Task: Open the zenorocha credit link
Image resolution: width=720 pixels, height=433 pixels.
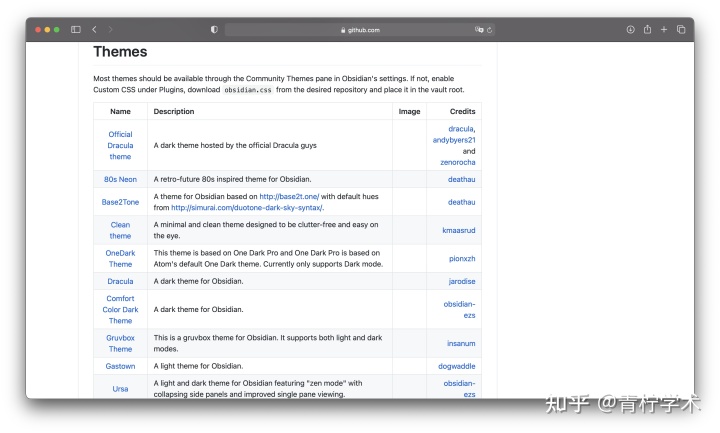Action: click(457, 162)
